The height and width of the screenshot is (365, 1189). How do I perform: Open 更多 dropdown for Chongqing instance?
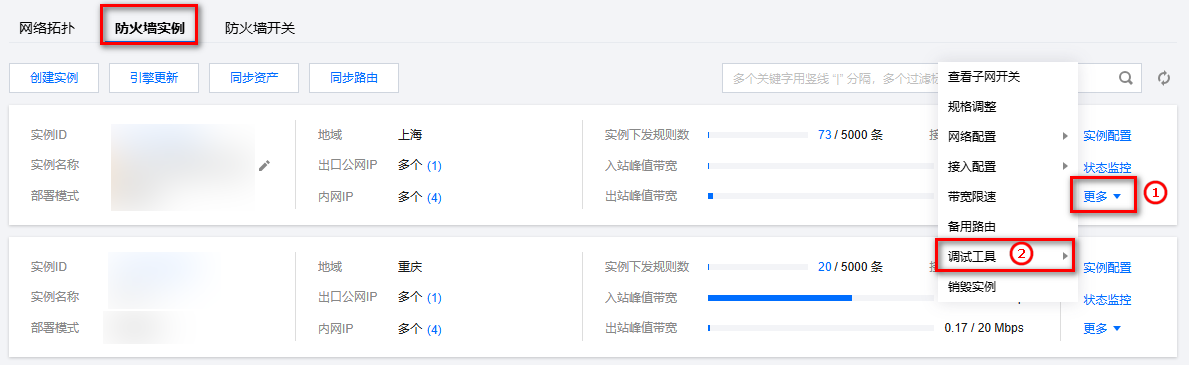[1102, 328]
